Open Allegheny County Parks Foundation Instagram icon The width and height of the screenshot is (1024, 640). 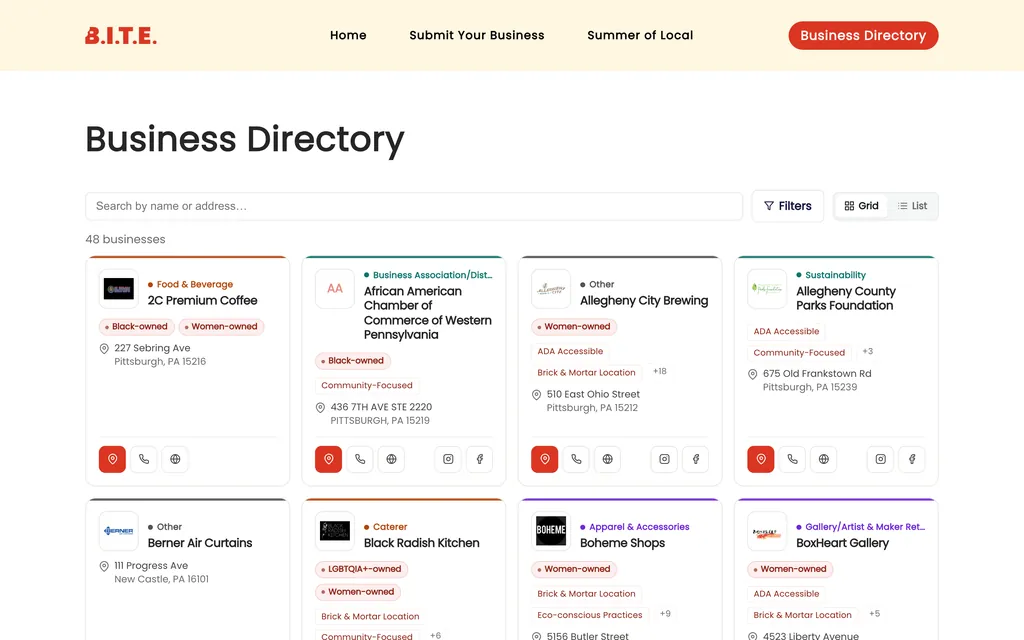[x=880, y=459]
